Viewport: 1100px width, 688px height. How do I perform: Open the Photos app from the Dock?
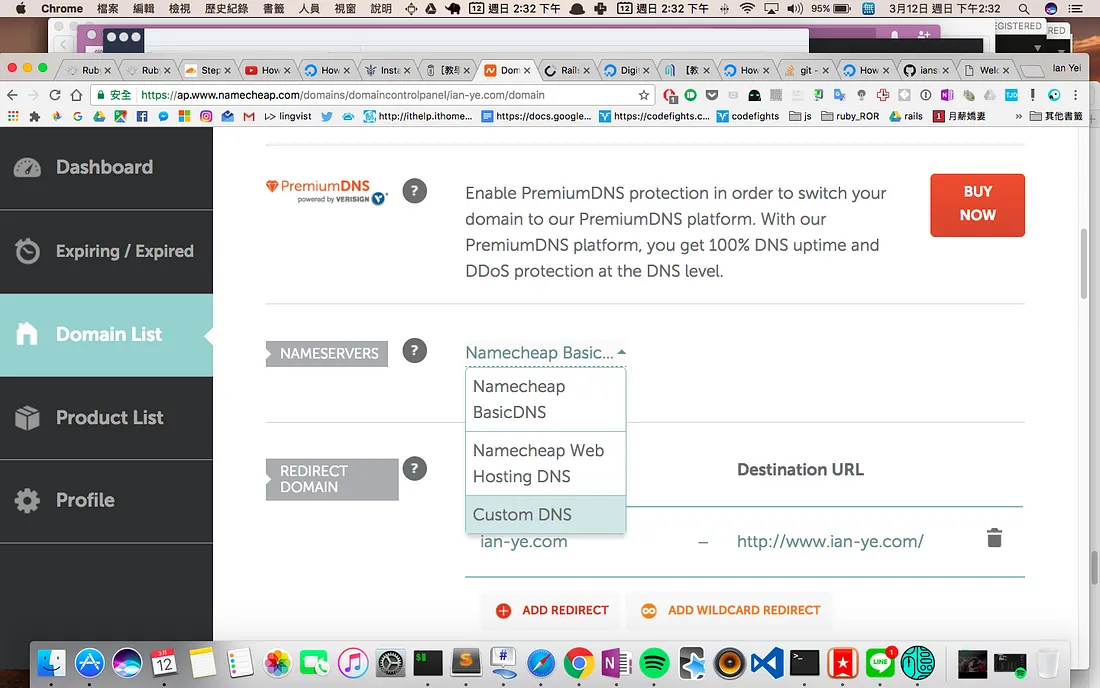pos(278,663)
